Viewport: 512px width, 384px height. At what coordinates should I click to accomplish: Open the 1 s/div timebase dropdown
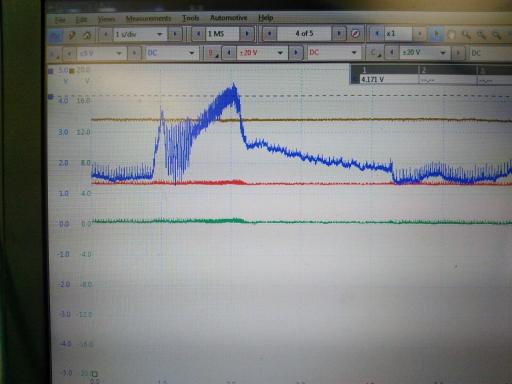click(139, 34)
